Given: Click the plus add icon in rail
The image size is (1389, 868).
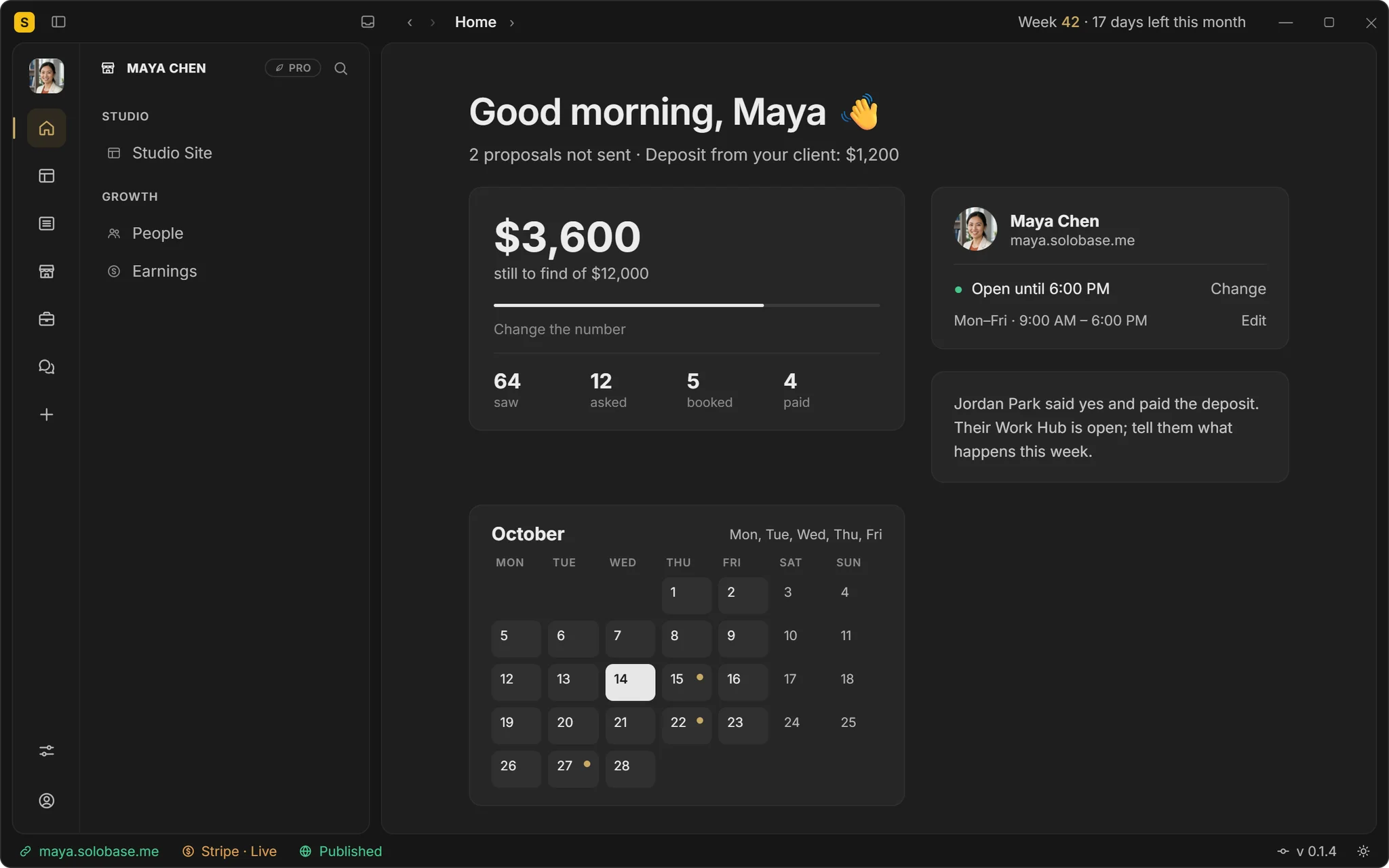Looking at the screenshot, I should (x=46, y=414).
